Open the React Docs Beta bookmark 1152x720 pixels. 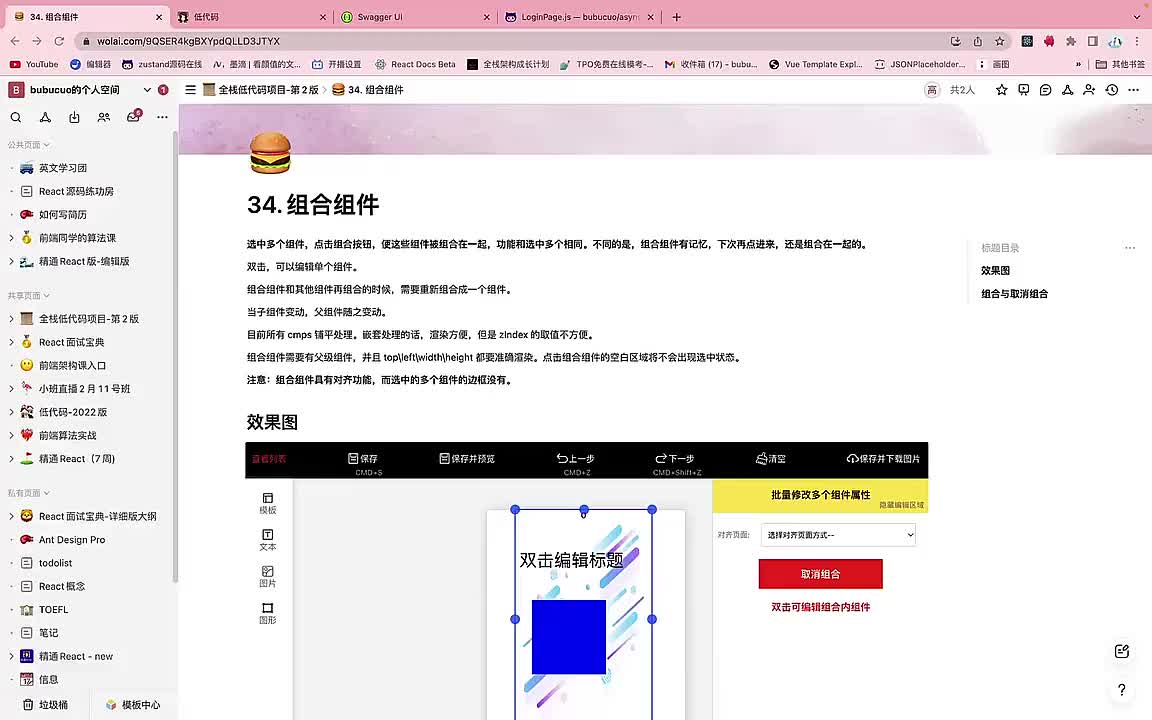tap(415, 65)
